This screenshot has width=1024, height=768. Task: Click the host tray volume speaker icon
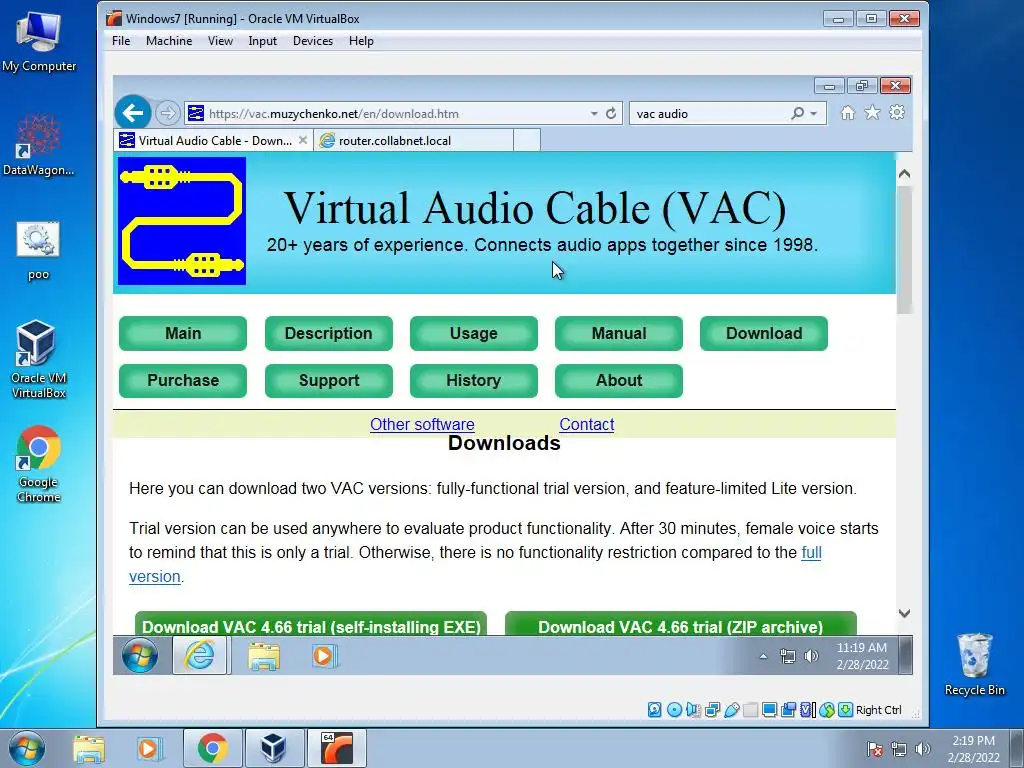[x=923, y=749]
